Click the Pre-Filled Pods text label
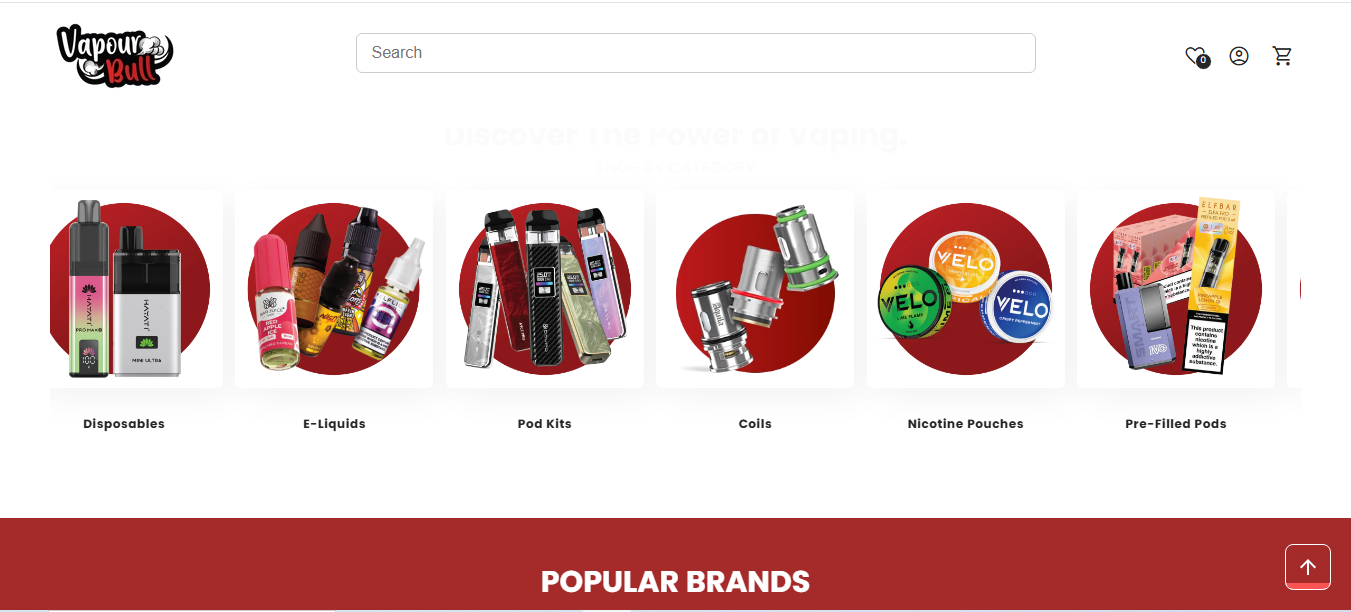This screenshot has height=612, width=1351. point(1176,424)
